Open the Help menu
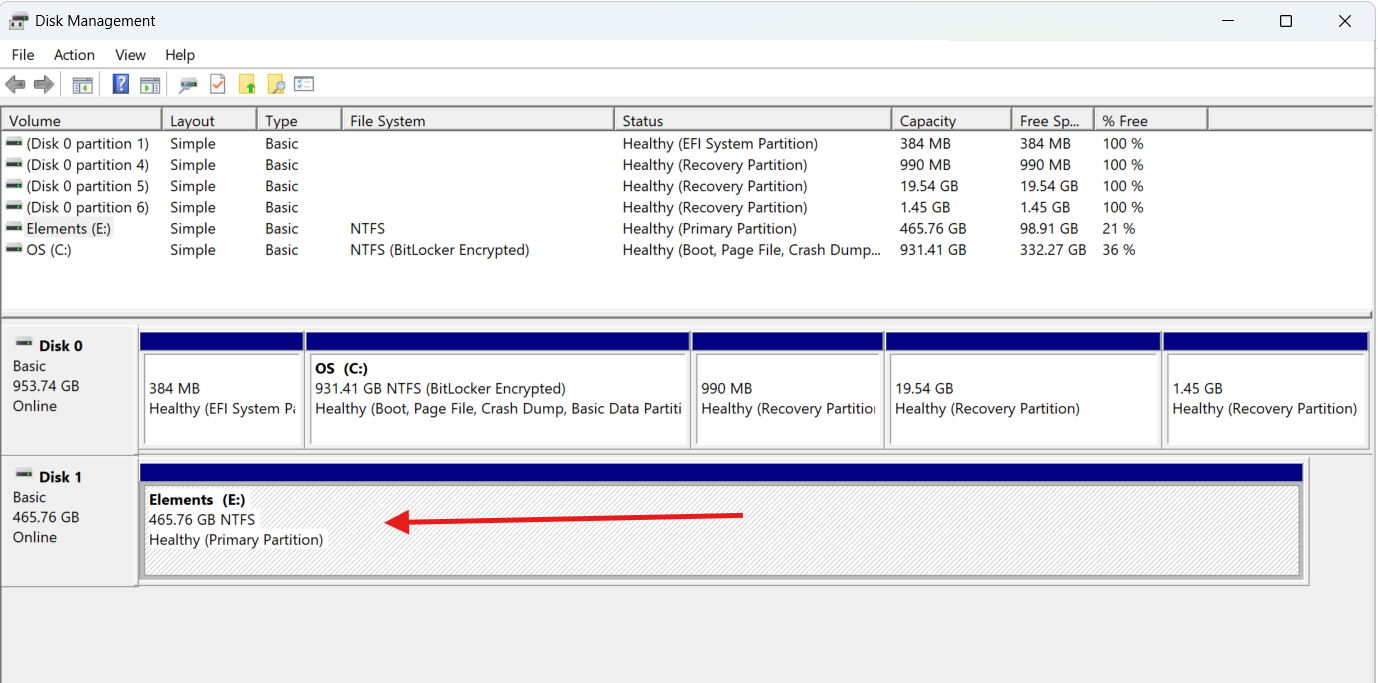 pyautogui.click(x=180, y=55)
